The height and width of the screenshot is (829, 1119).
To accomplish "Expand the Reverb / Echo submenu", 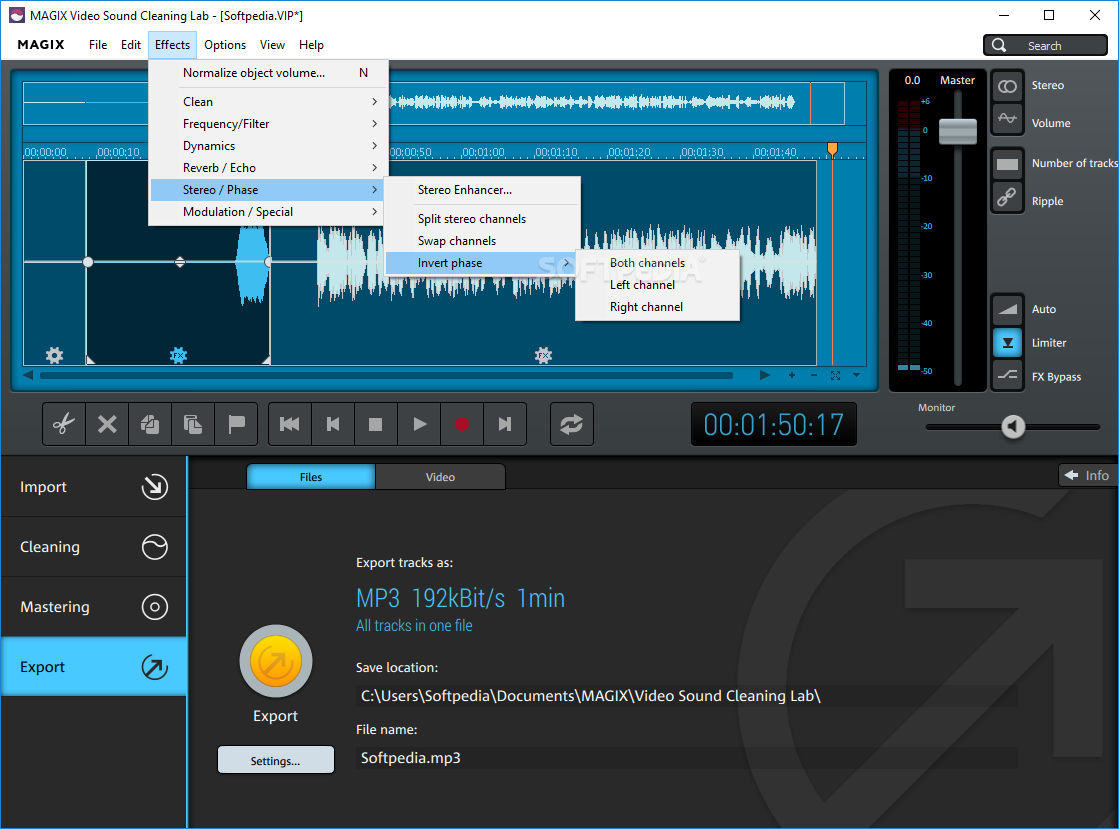I will pyautogui.click(x=268, y=168).
